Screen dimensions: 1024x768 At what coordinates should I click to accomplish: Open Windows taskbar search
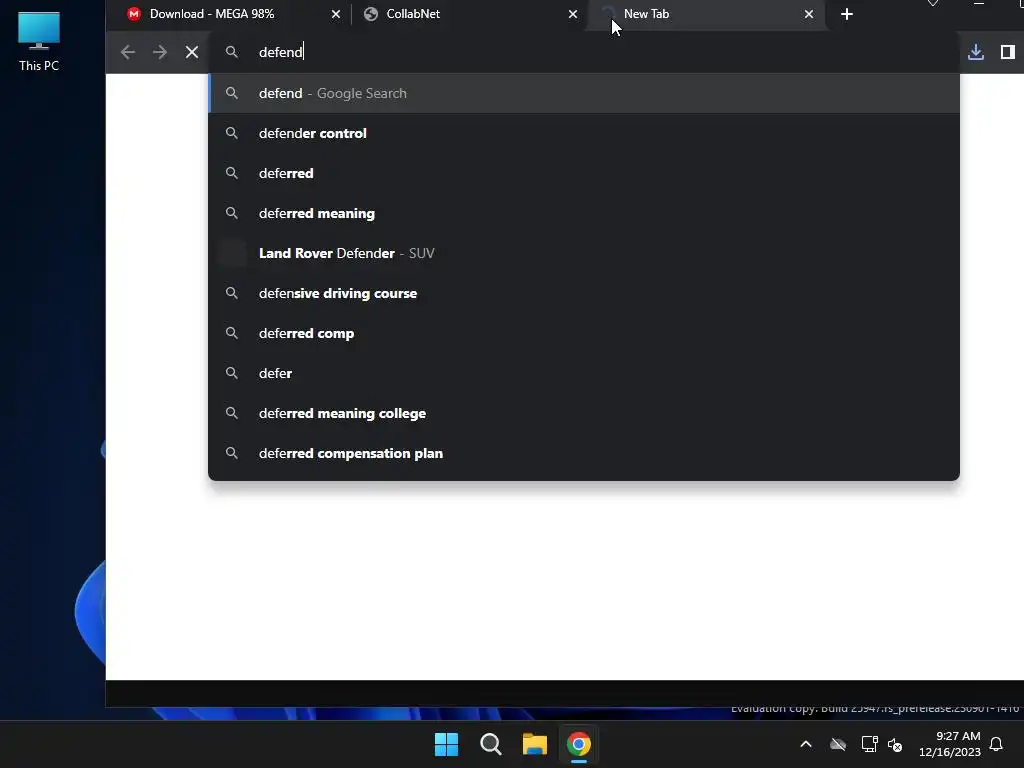(x=490, y=744)
